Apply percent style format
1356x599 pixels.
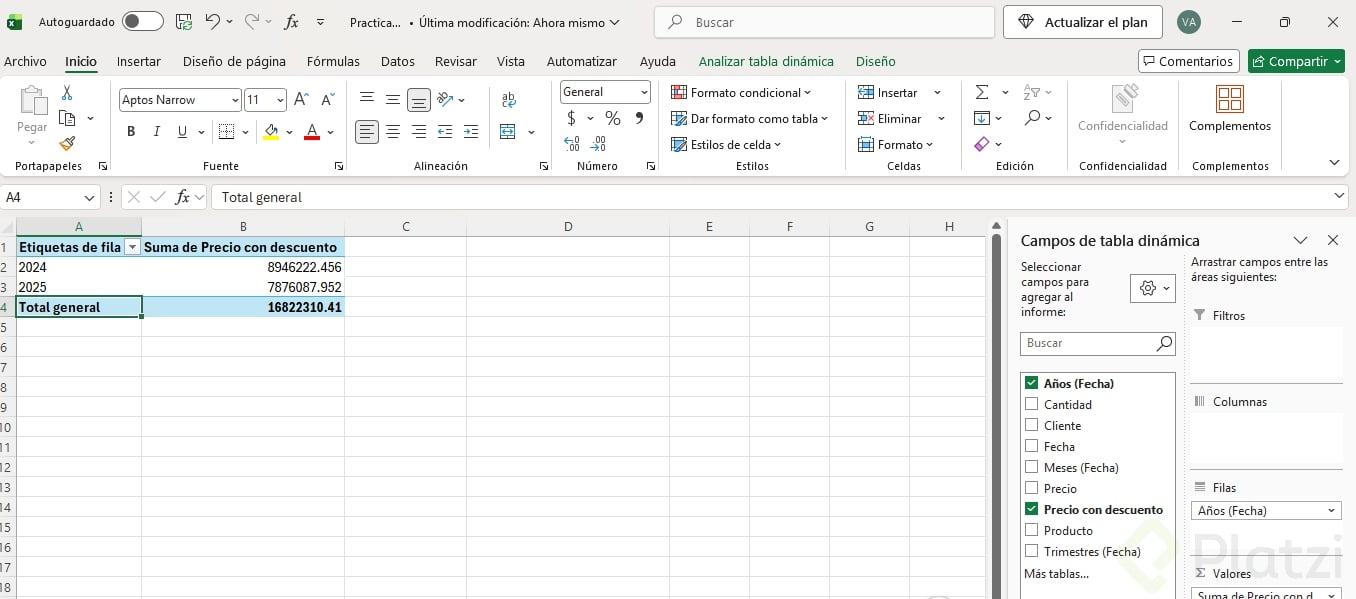(613, 118)
